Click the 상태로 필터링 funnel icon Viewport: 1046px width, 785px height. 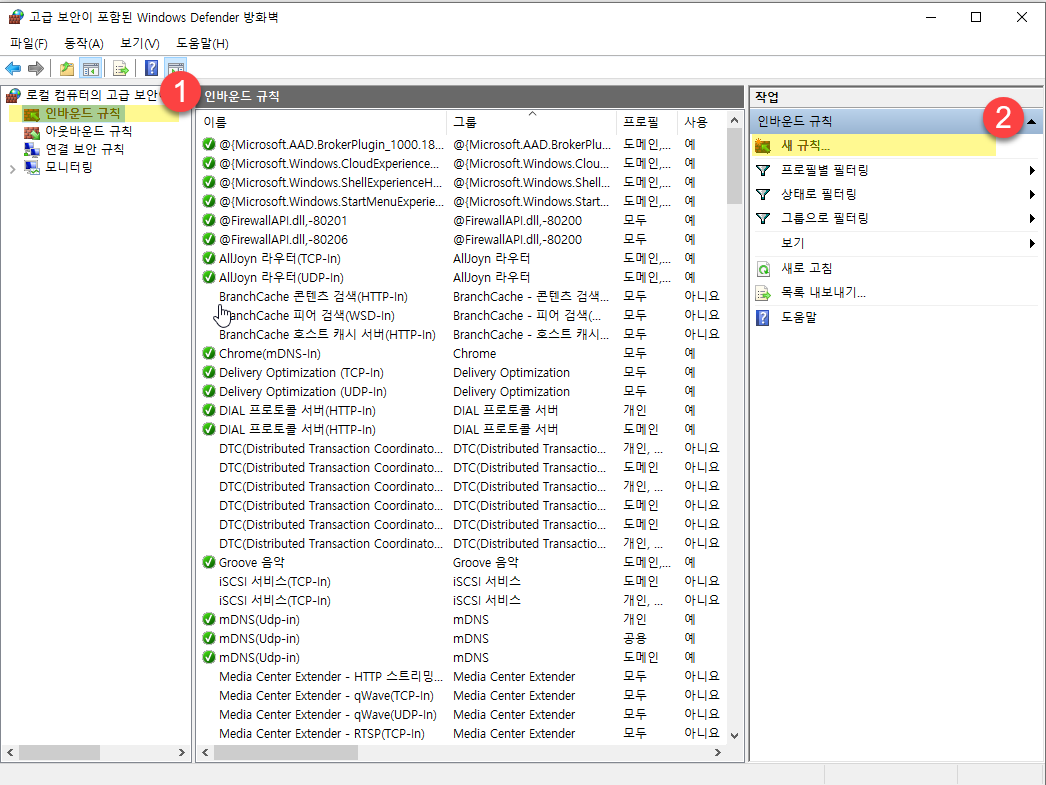[763, 195]
